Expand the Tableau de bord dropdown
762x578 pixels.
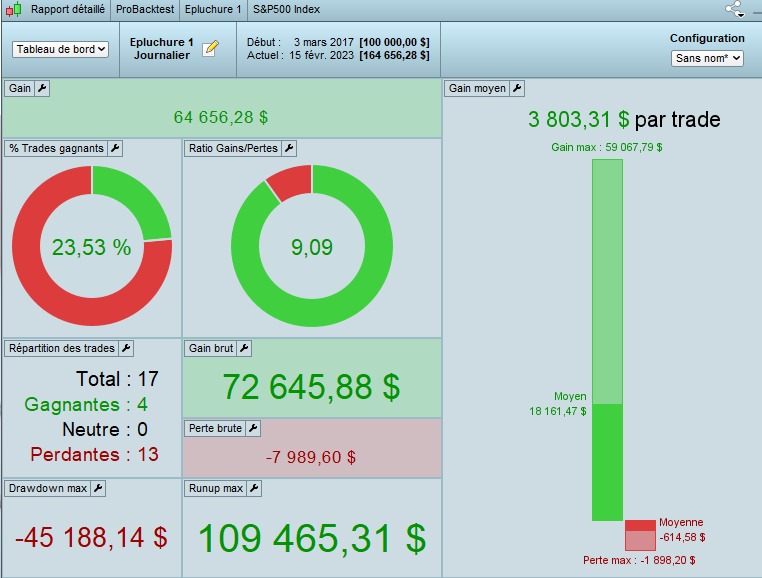coord(60,49)
